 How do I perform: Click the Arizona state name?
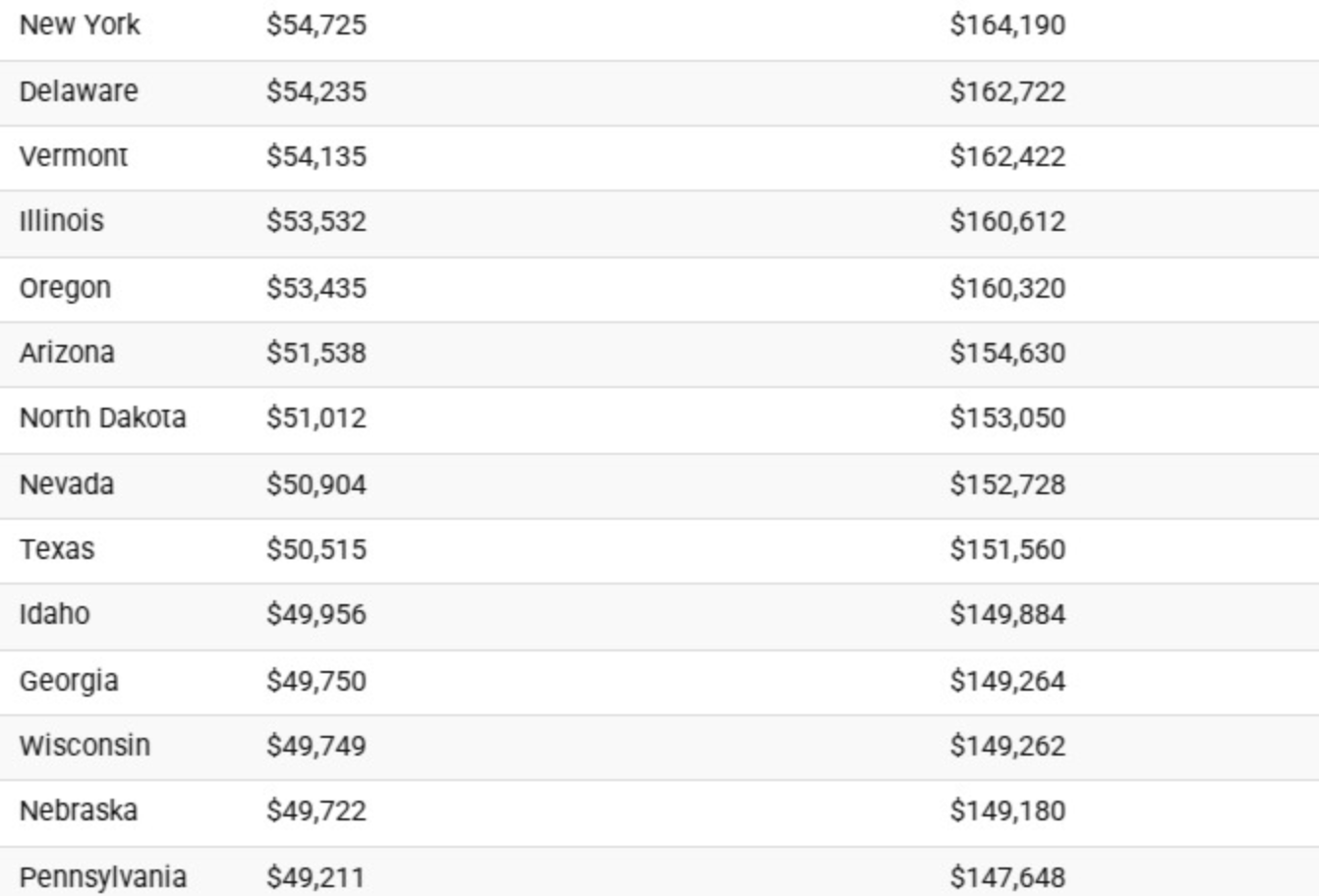point(67,353)
